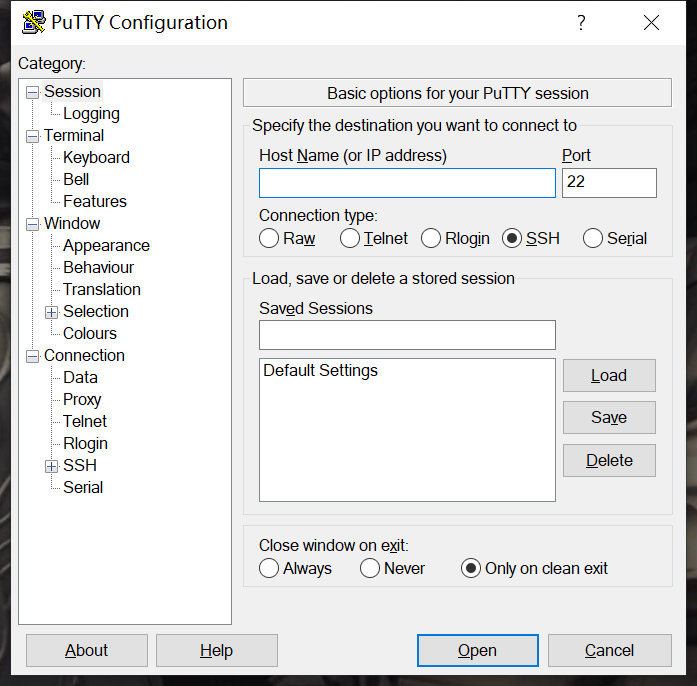Click the About button
697x686 pixels.
[87, 650]
